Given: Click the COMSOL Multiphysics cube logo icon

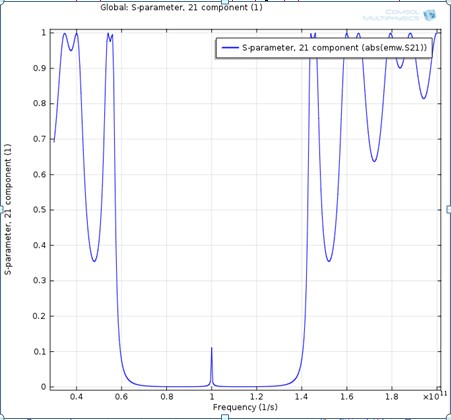Looking at the screenshot, I should click(x=429, y=15).
